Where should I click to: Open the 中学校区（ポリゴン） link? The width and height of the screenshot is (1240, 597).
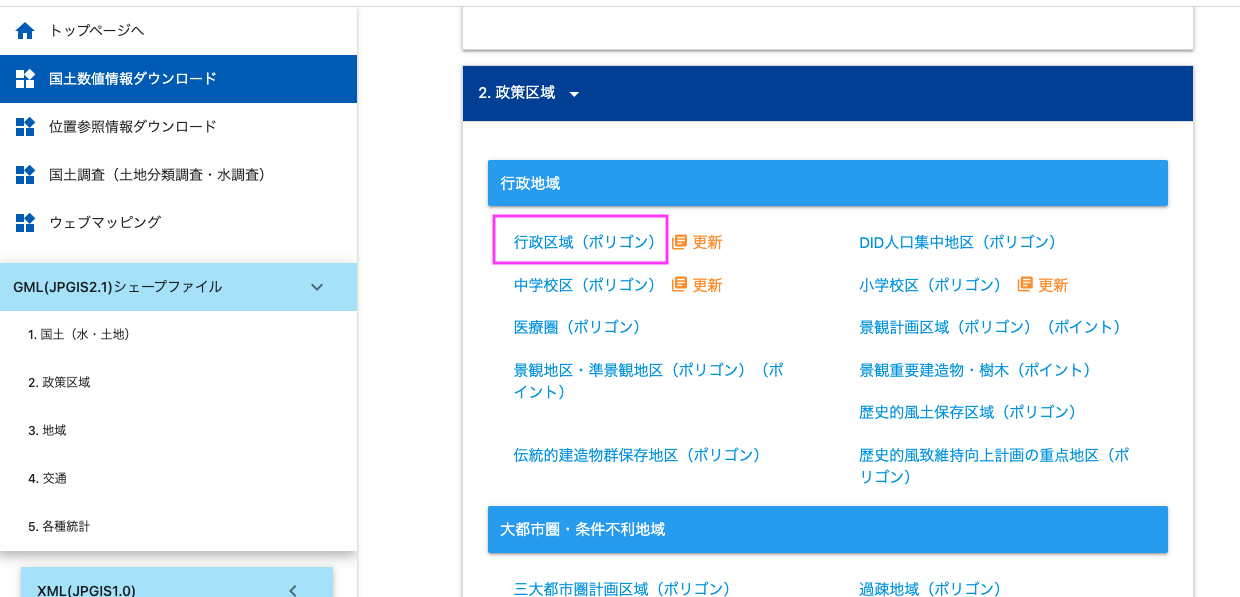[585, 285]
